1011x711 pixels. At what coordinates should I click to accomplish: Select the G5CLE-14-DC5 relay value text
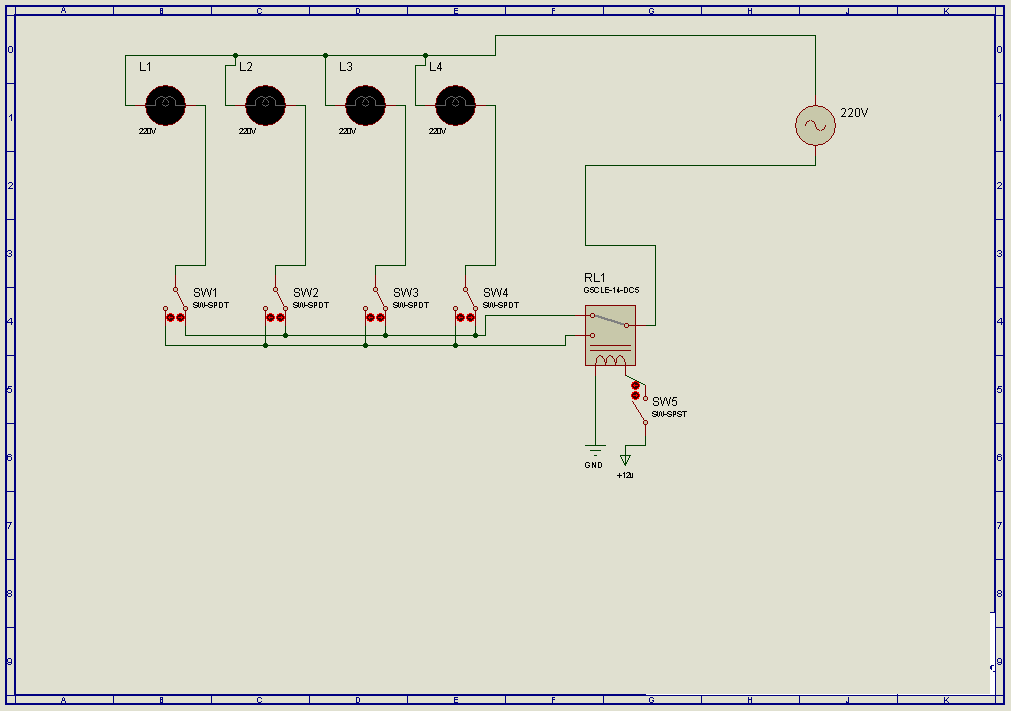[x=611, y=290]
